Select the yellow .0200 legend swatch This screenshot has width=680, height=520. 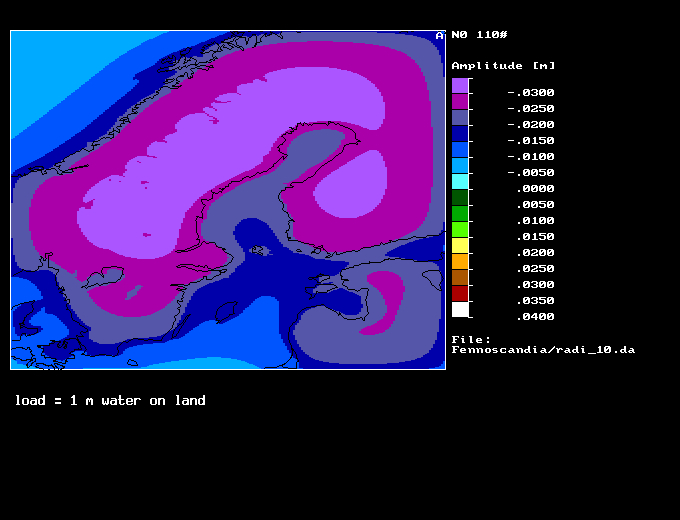(x=460, y=246)
